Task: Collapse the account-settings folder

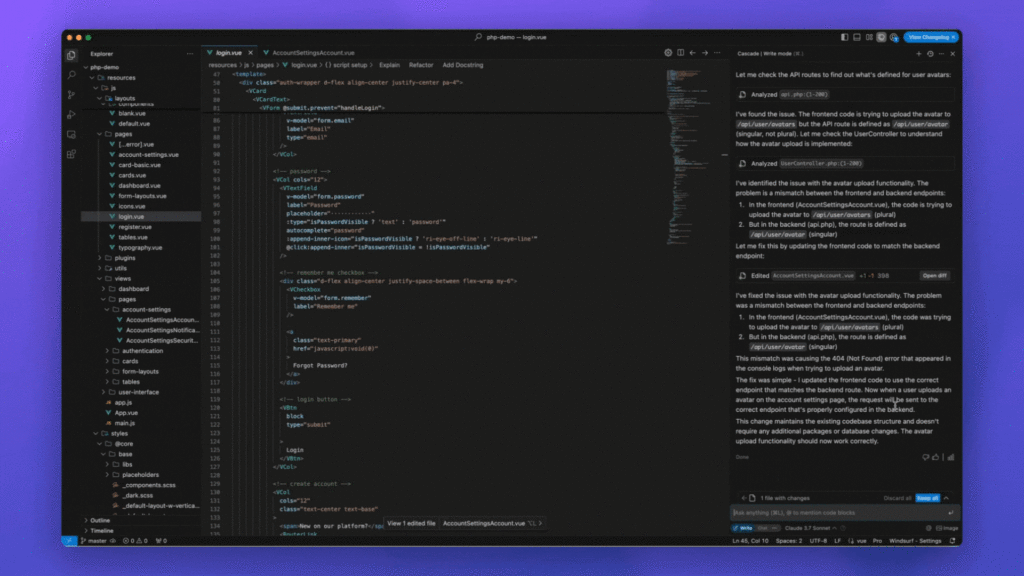Action: coord(145,309)
